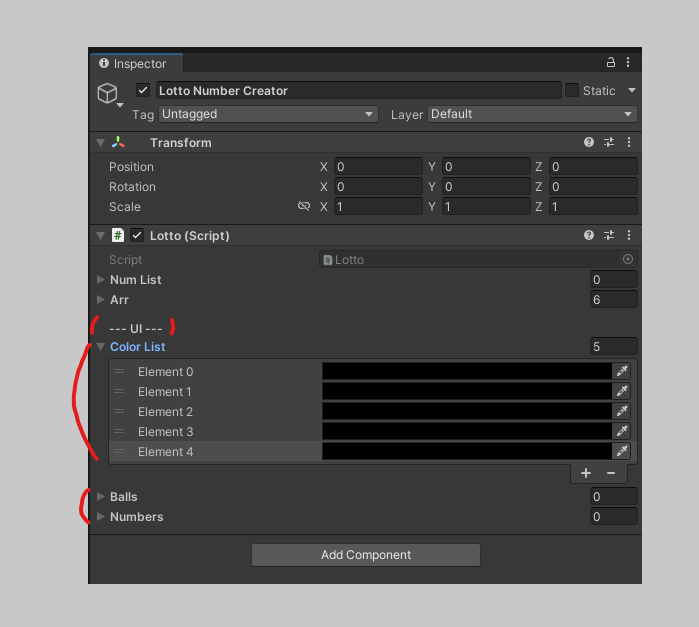Click the Inspector lock icon
The width and height of the screenshot is (699, 627).
pyautogui.click(x=611, y=62)
